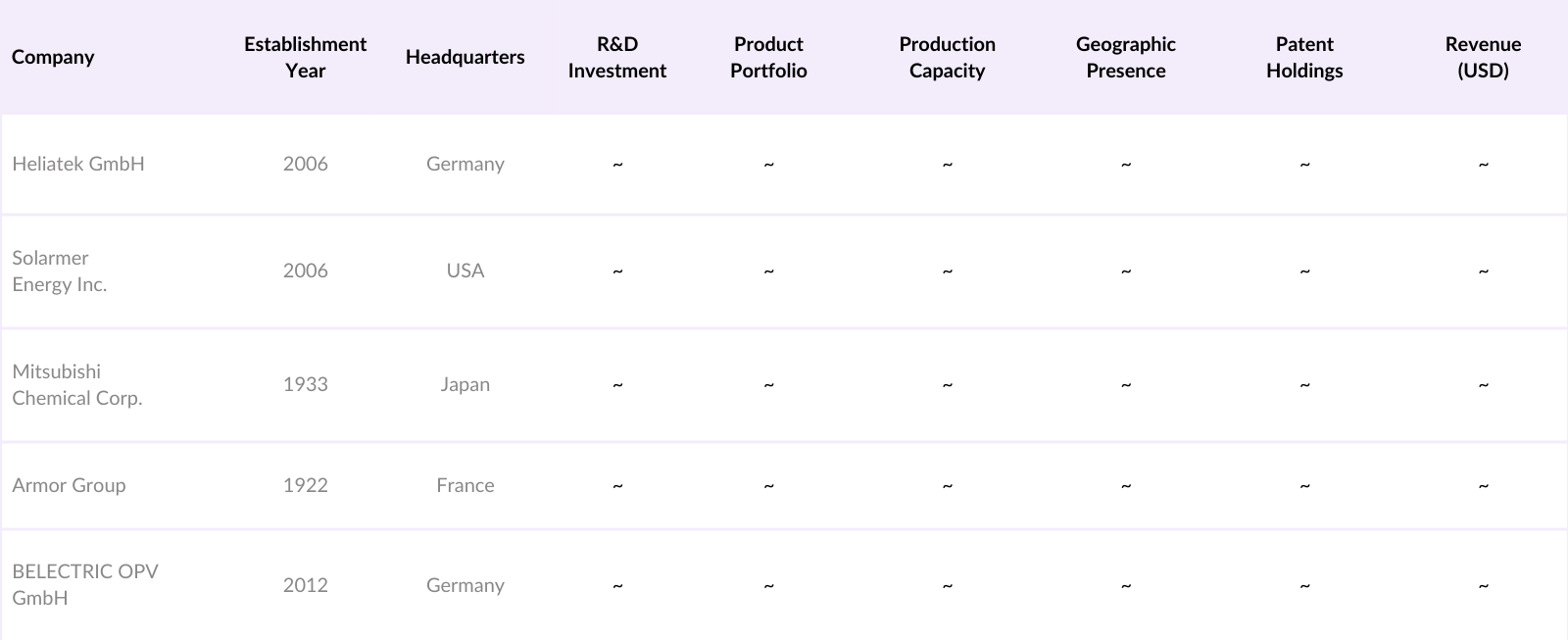Click the year 1933 cell
This screenshot has width=1568, height=640.
305,384
